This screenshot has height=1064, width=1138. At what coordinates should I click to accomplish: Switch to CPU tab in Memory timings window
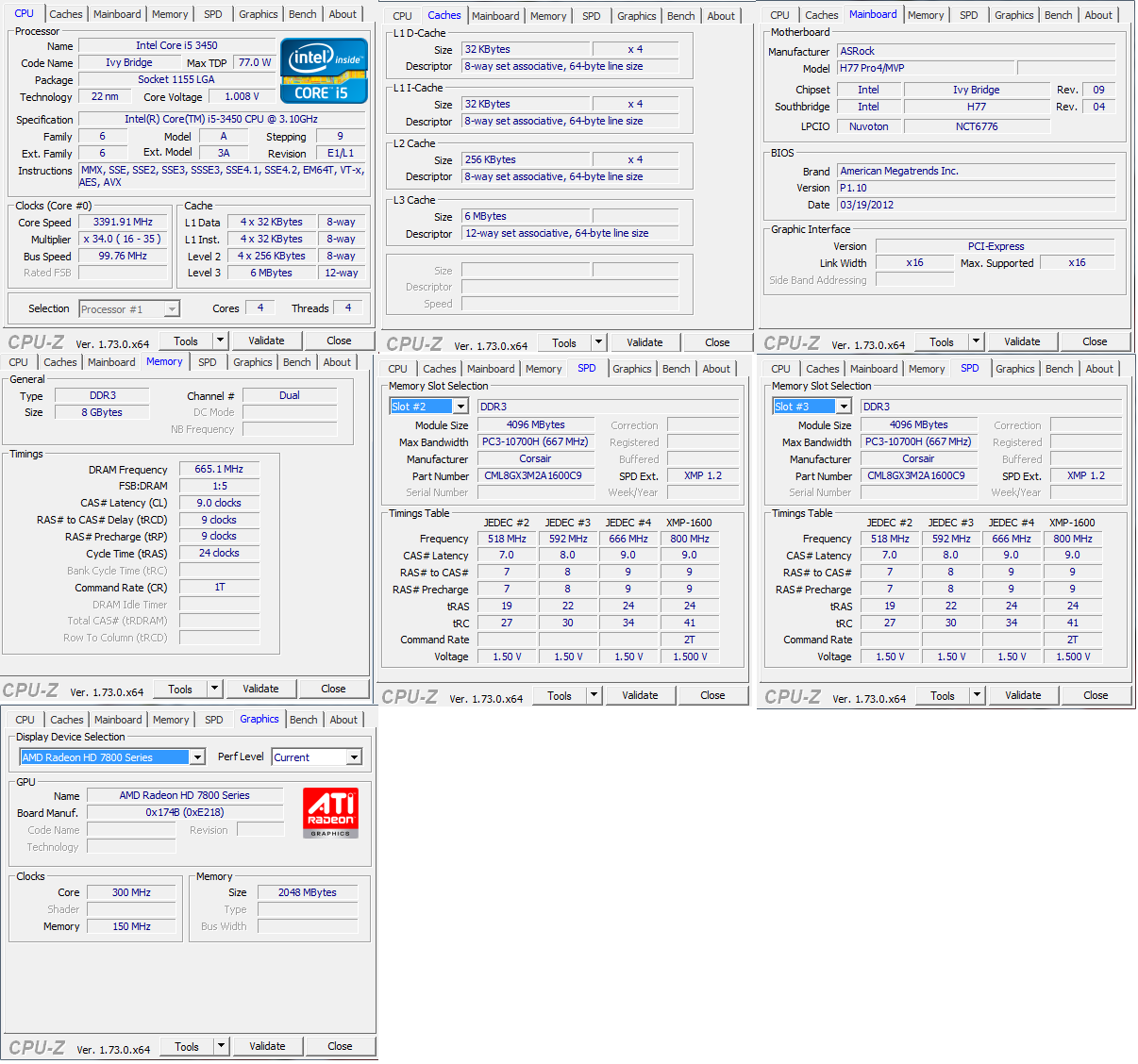(x=19, y=362)
